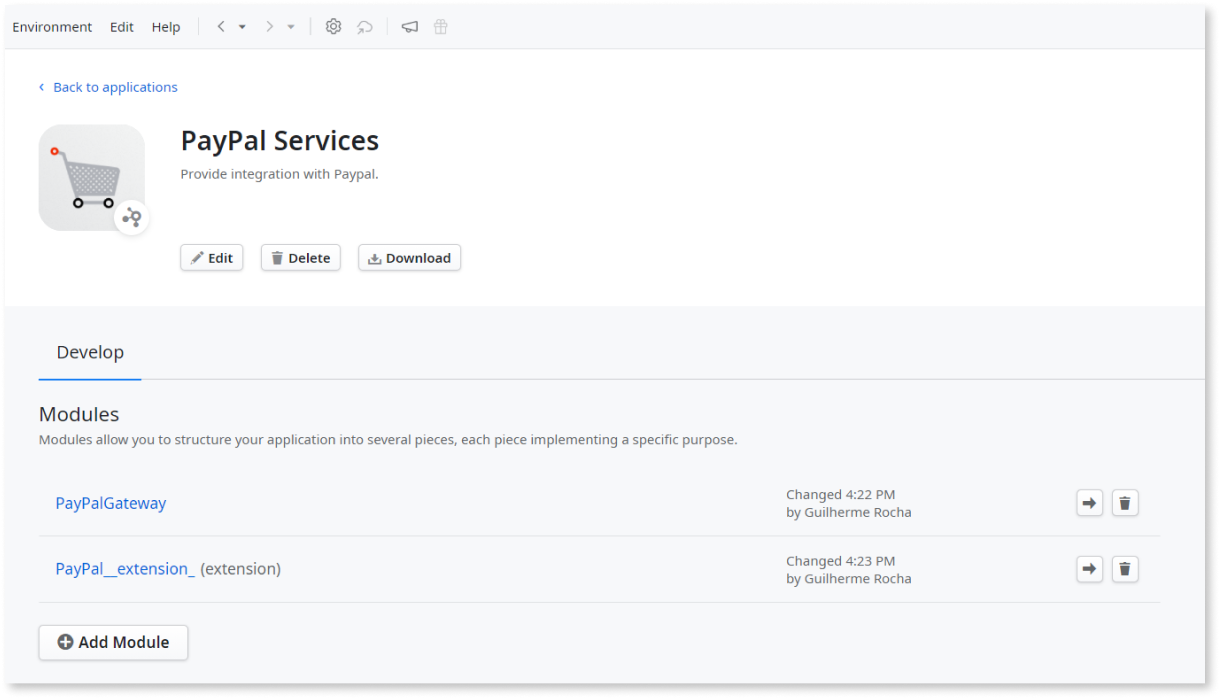The width and height of the screenshot is (1220, 699).
Task: Click the Add Module button
Action: pyautogui.click(x=113, y=642)
